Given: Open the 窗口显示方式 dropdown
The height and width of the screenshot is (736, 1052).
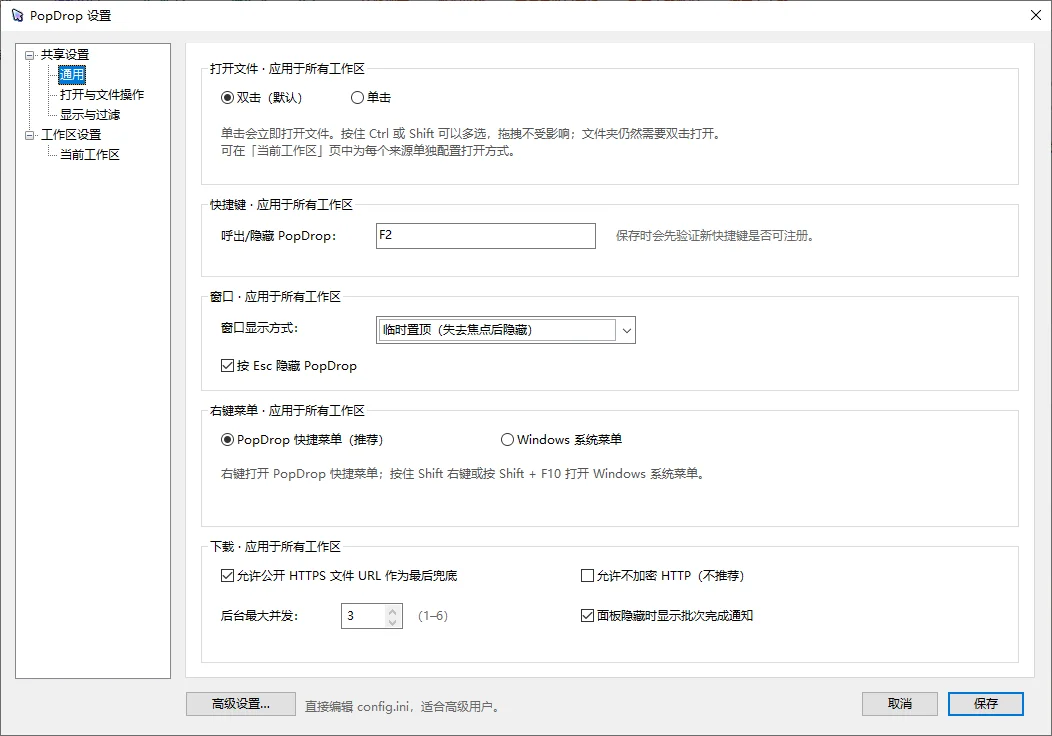Looking at the screenshot, I should (x=506, y=330).
